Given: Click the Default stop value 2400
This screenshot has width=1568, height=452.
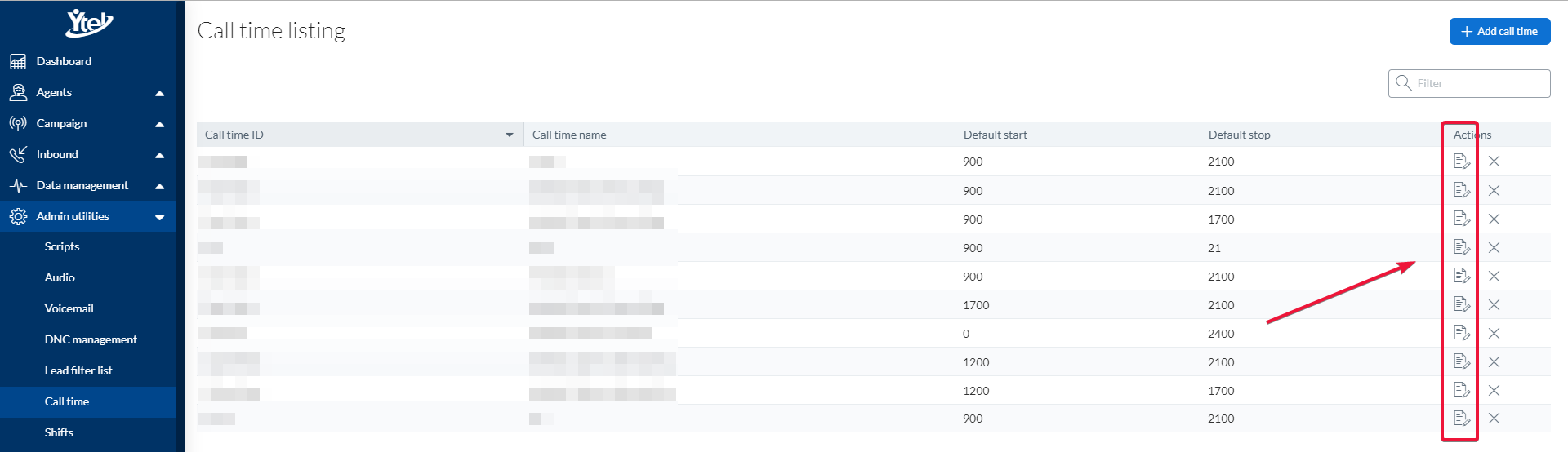Looking at the screenshot, I should [1221, 334].
